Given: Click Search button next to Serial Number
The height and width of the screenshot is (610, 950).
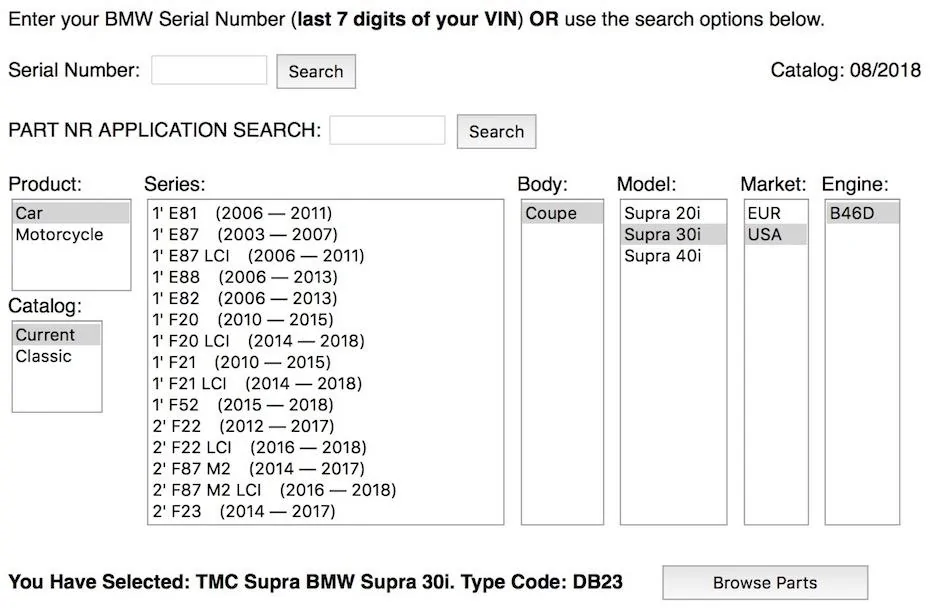Looking at the screenshot, I should point(316,71).
